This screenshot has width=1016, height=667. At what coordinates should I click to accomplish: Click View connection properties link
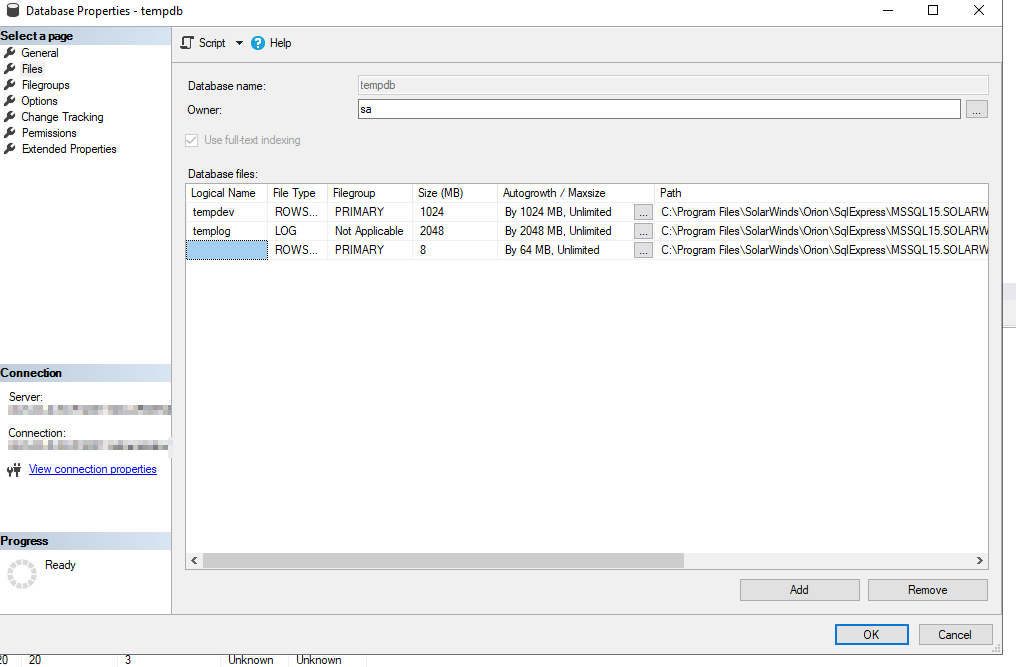click(x=92, y=468)
